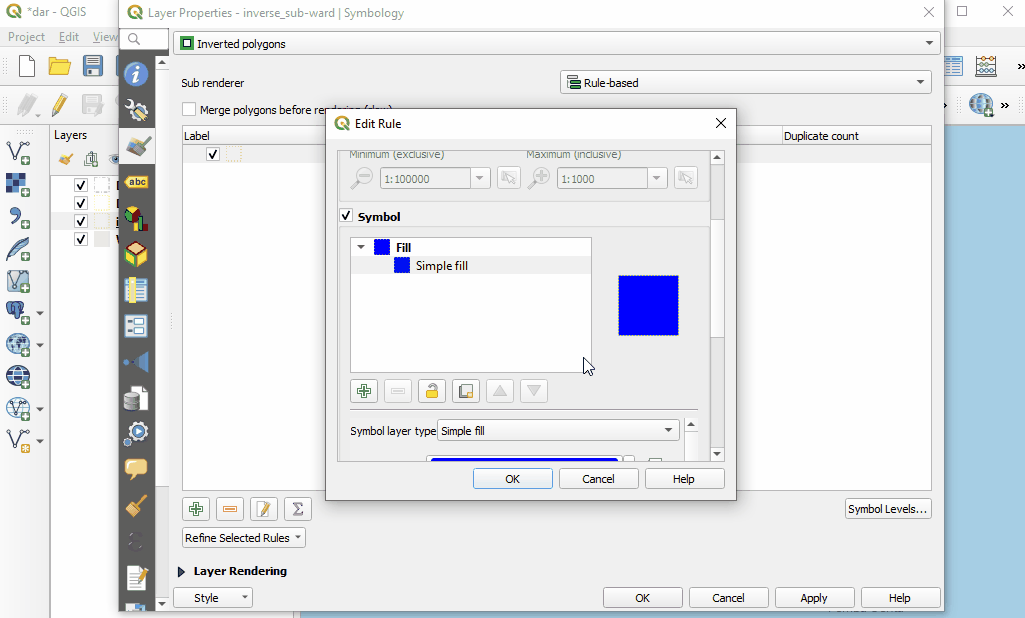Click the Count features sigma icon
Viewport: 1025px width, 618px height.
pyautogui.click(x=297, y=509)
